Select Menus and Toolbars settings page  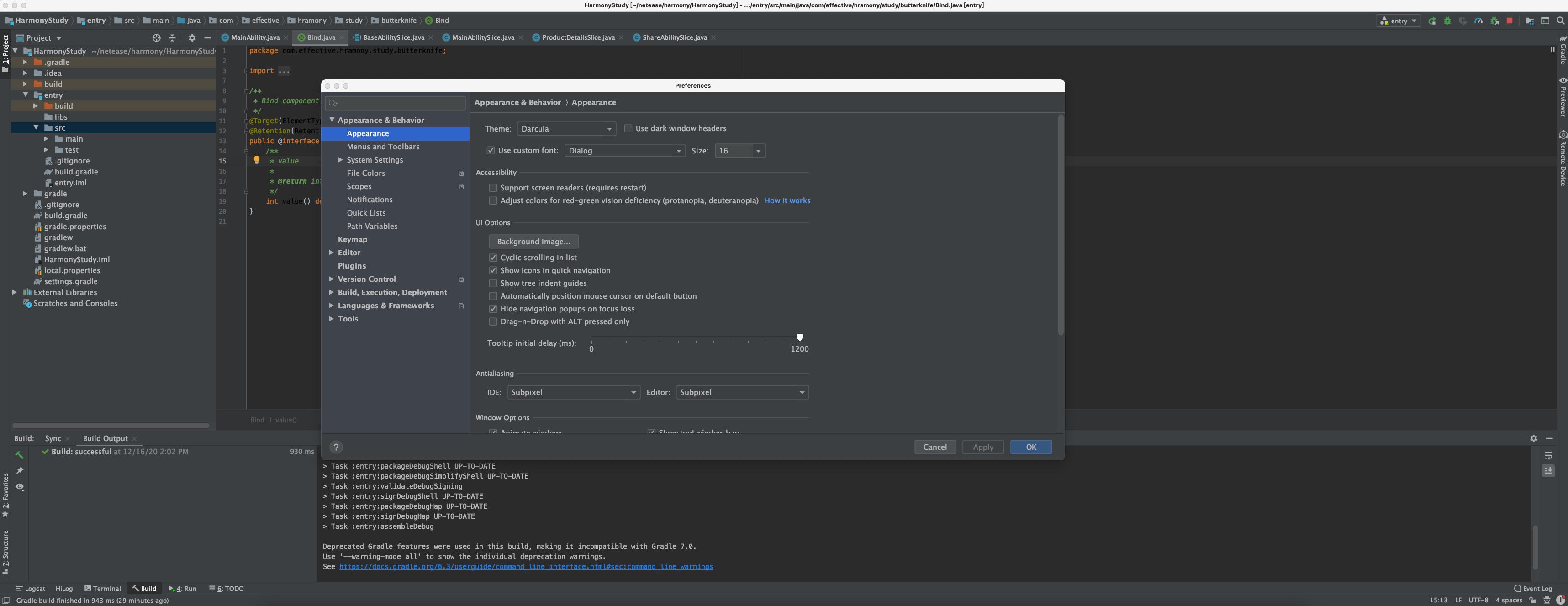(383, 147)
